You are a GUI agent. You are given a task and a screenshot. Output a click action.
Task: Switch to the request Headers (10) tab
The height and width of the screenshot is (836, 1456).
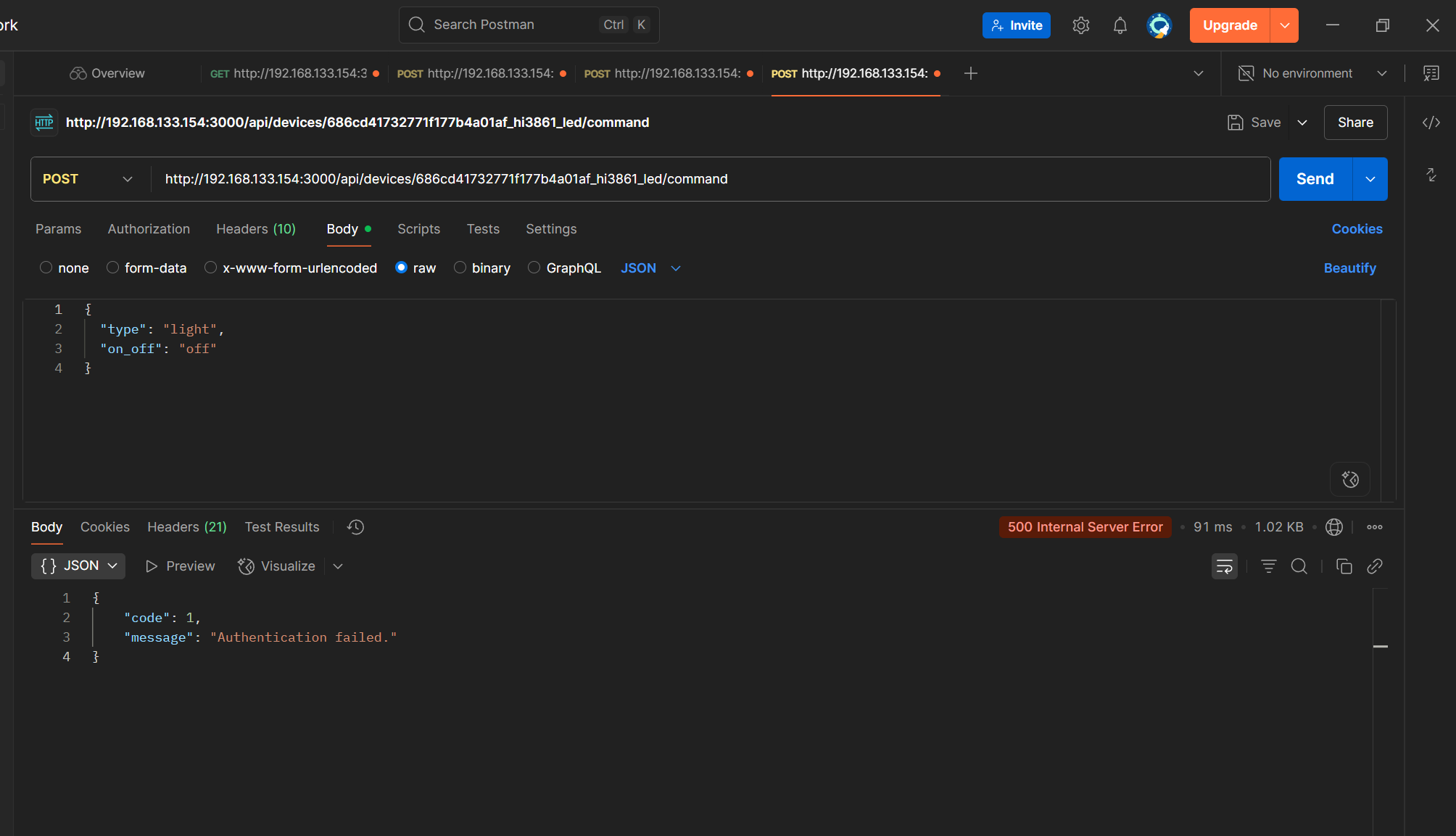click(255, 229)
